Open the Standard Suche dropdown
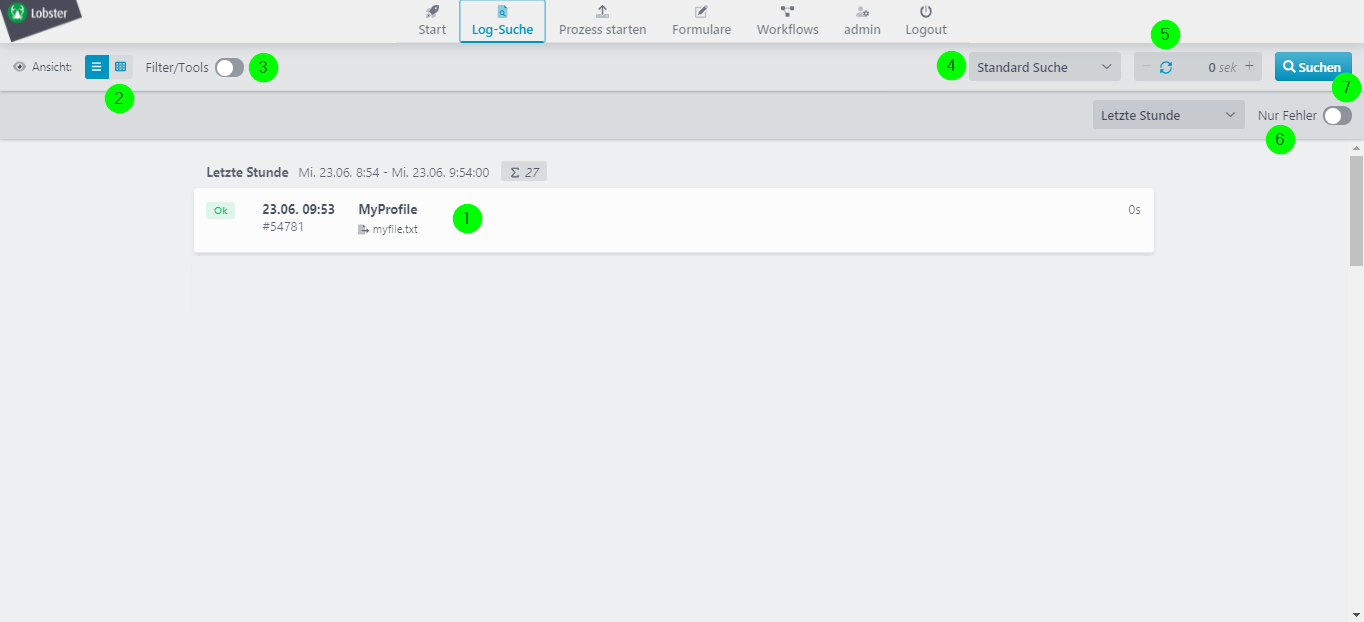This screenshot has width=1364, height=622. pyautogui.click(x=1044, y=67)
